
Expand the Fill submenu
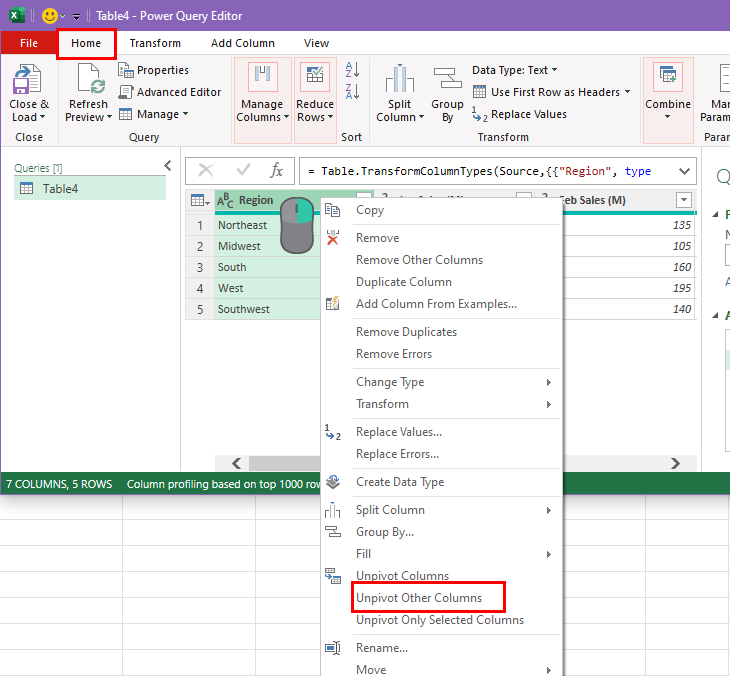[x=441, y=554]
